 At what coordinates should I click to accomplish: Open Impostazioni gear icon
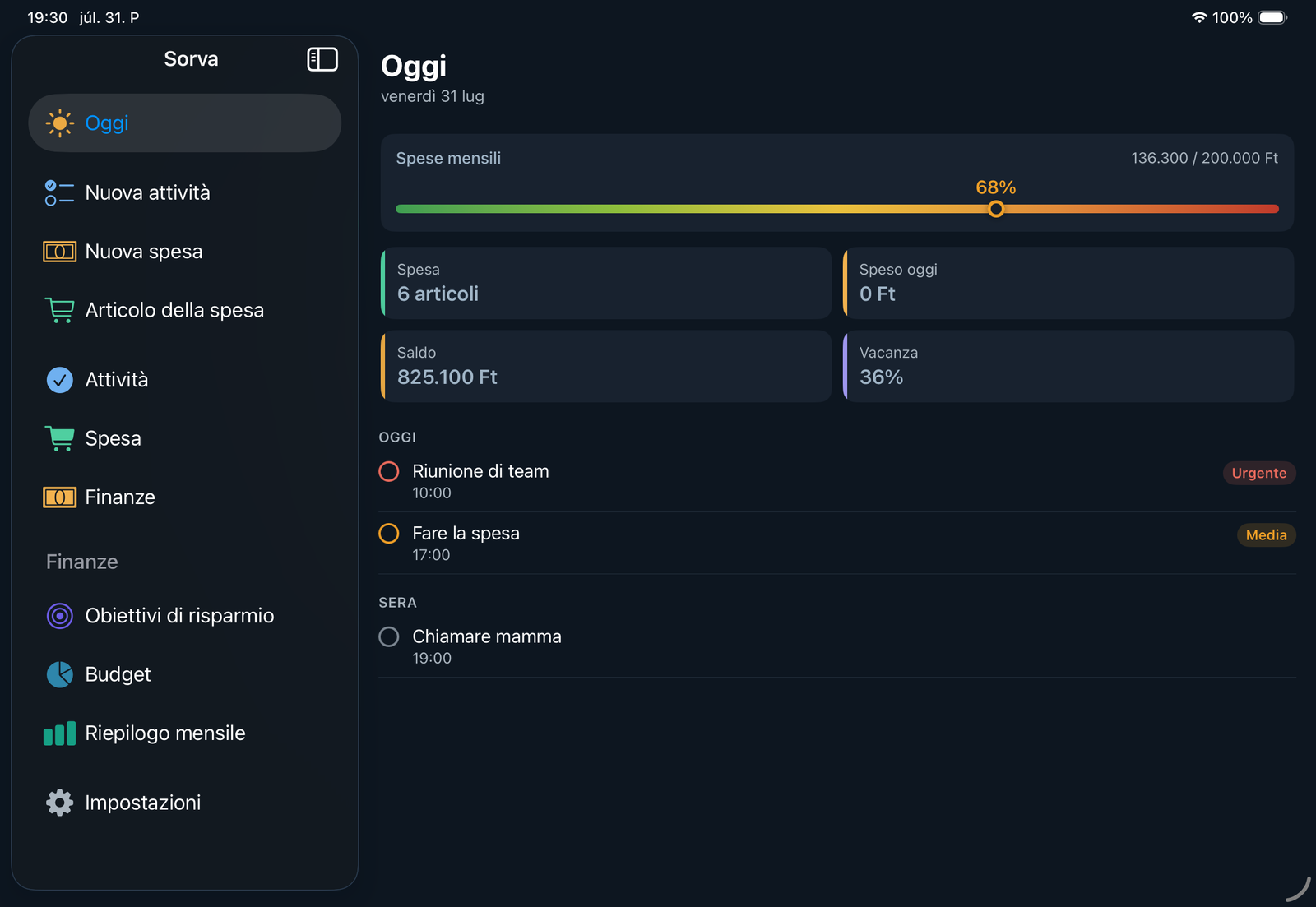click(59, 803)
